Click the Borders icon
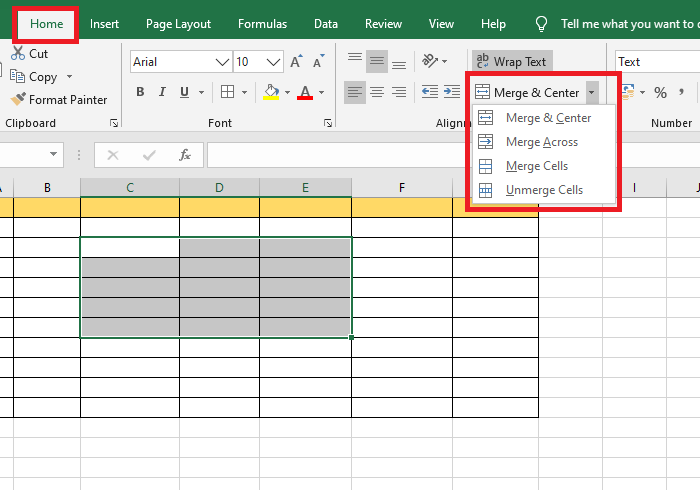This screenshot has width=700, height=490. tap(227, 92)
